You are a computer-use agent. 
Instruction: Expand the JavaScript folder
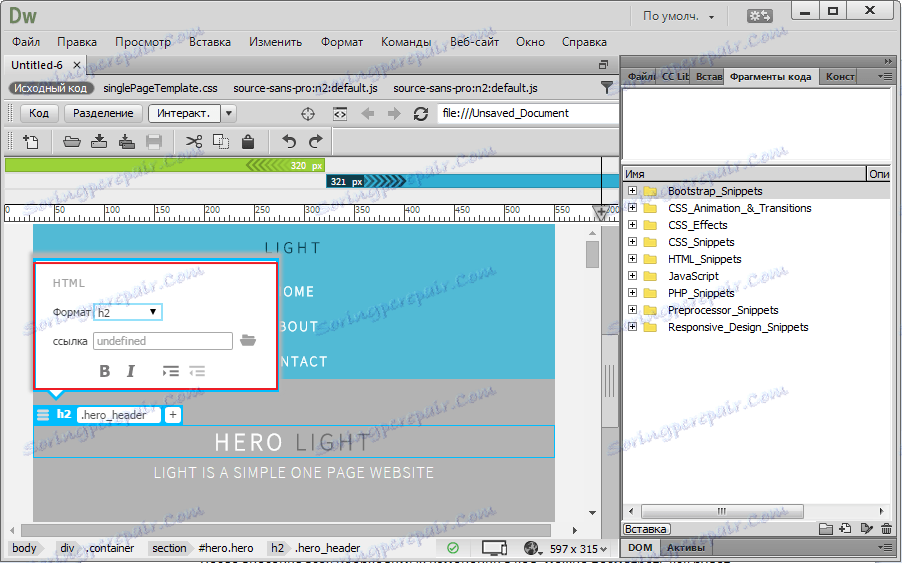(x=632, y=275)
